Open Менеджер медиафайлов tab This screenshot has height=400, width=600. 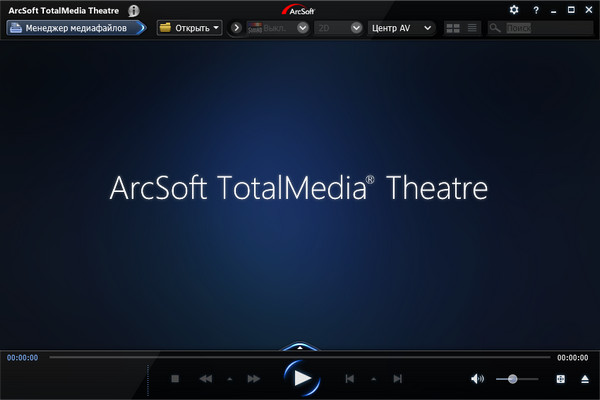[75, 28]
